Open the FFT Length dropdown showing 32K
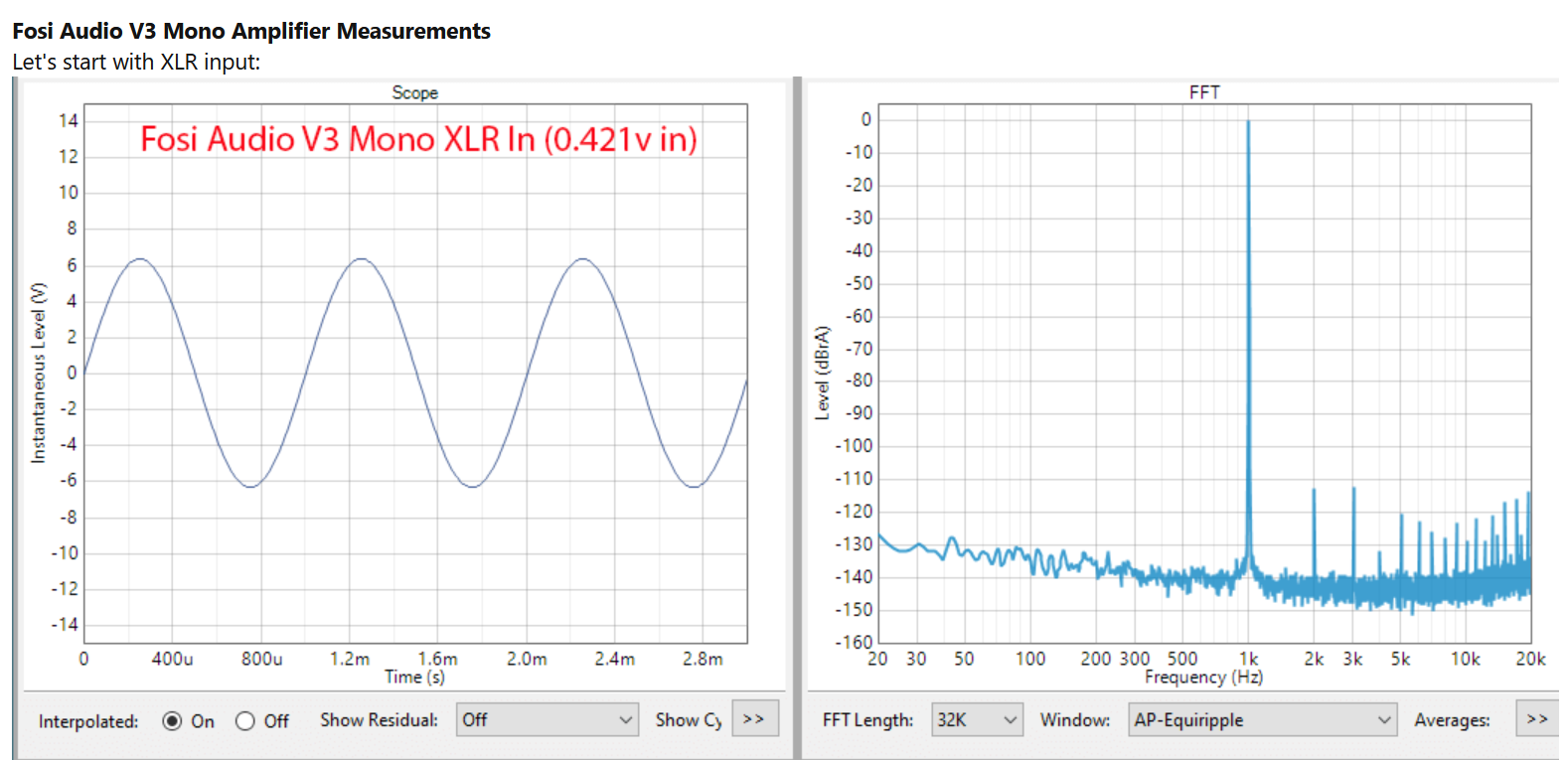This screenshot has width=1568, height=760. tap(977, 719)
